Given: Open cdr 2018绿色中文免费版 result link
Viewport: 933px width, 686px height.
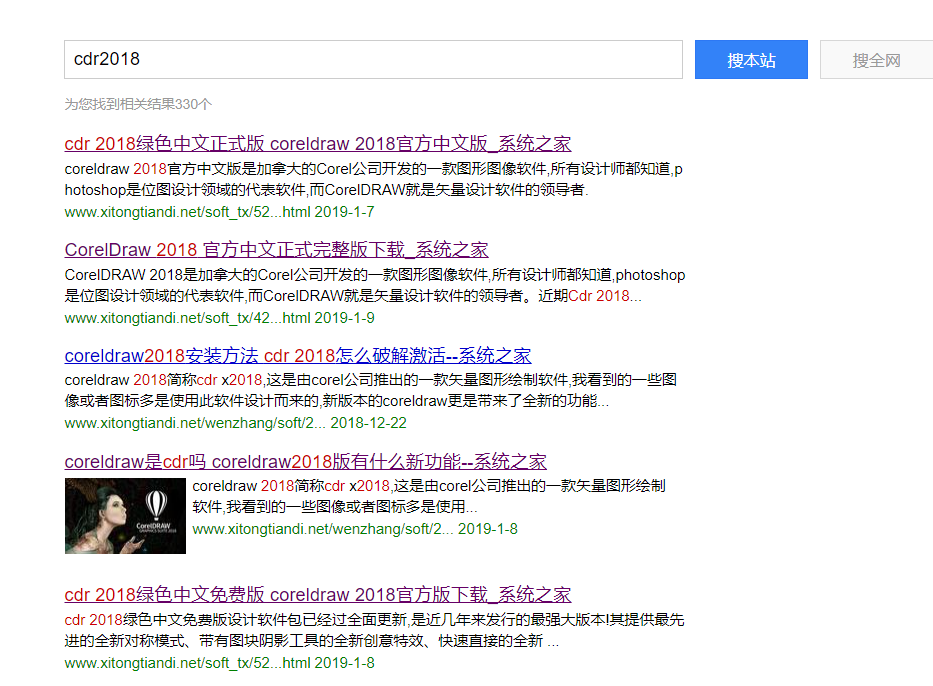Looking at the screenshot, I should click(318, 595).
